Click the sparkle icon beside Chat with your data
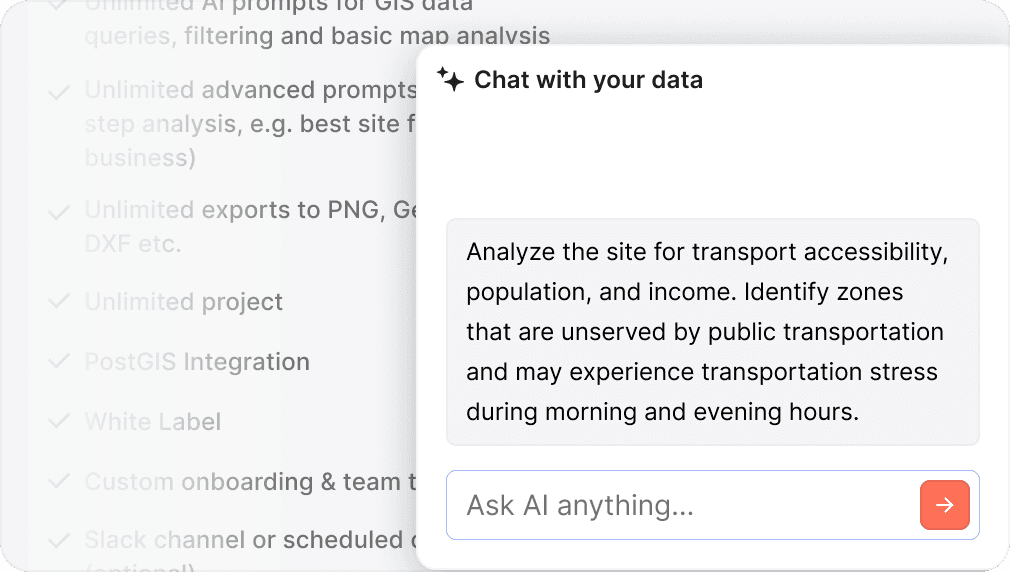 click(x=450, y=80)
